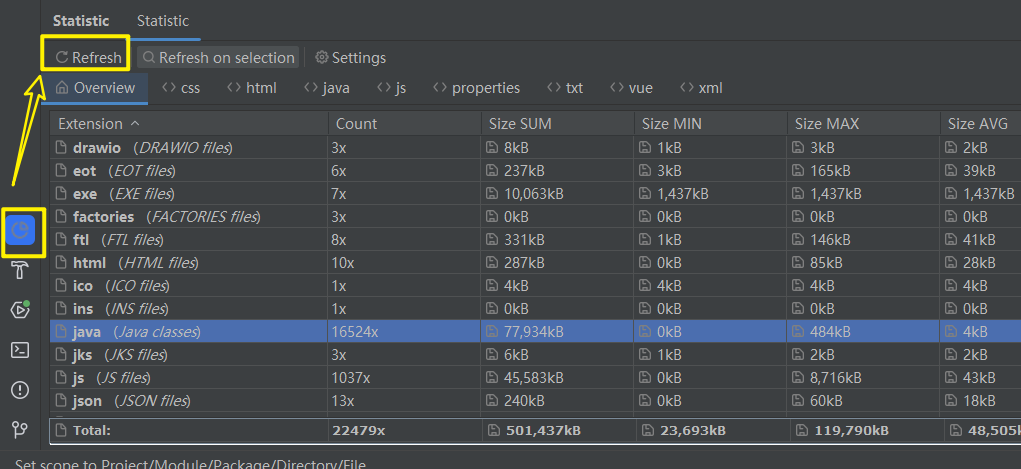The width and height of the screenshot is (1021, 469).
Task: Select the second Statistic tab
Action: (x=162, y=20)
